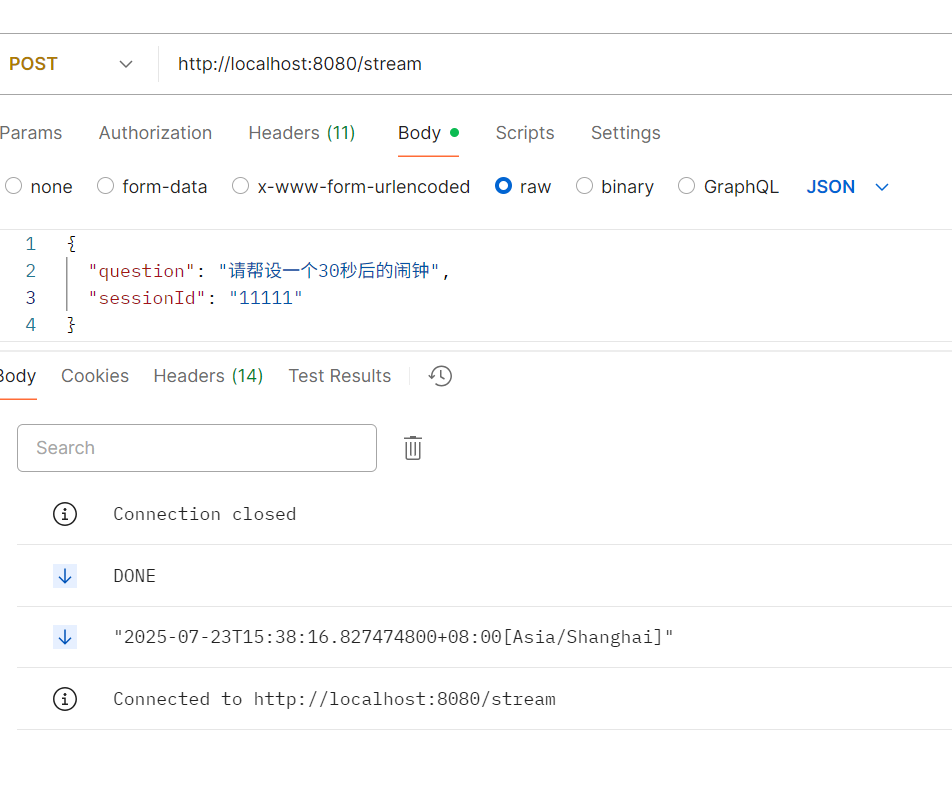Select the response Body tab
952x793 pixels.
click(18, 376)
